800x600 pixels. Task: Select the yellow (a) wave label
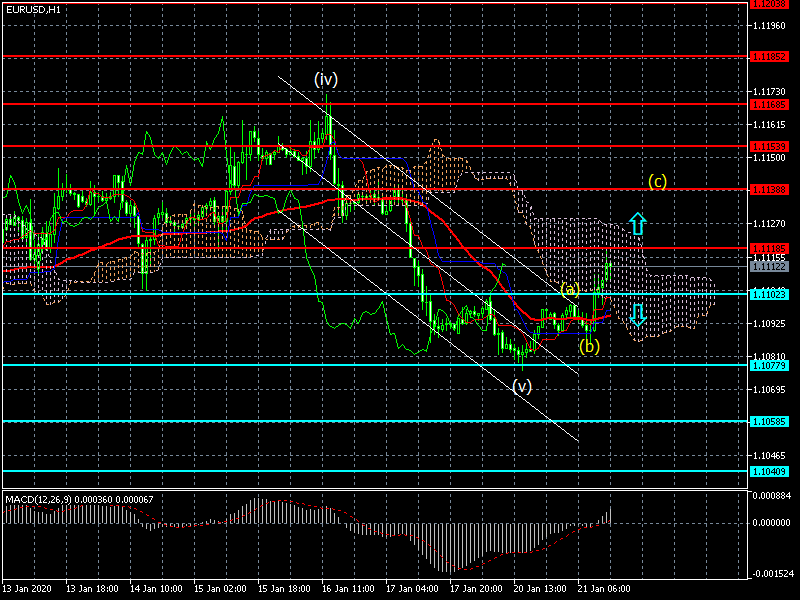[570, 290]
